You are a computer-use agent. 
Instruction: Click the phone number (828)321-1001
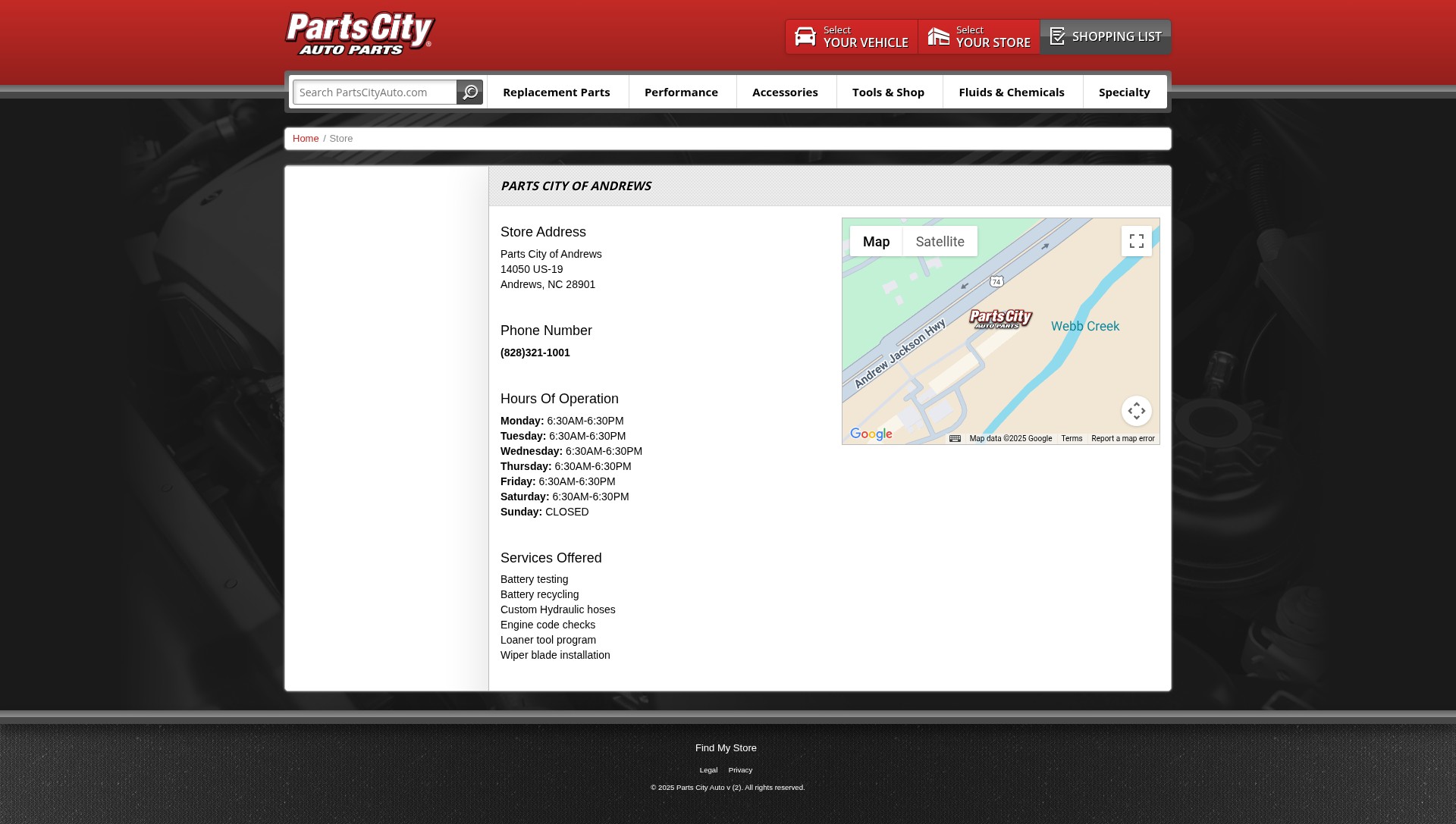[535, 352]
